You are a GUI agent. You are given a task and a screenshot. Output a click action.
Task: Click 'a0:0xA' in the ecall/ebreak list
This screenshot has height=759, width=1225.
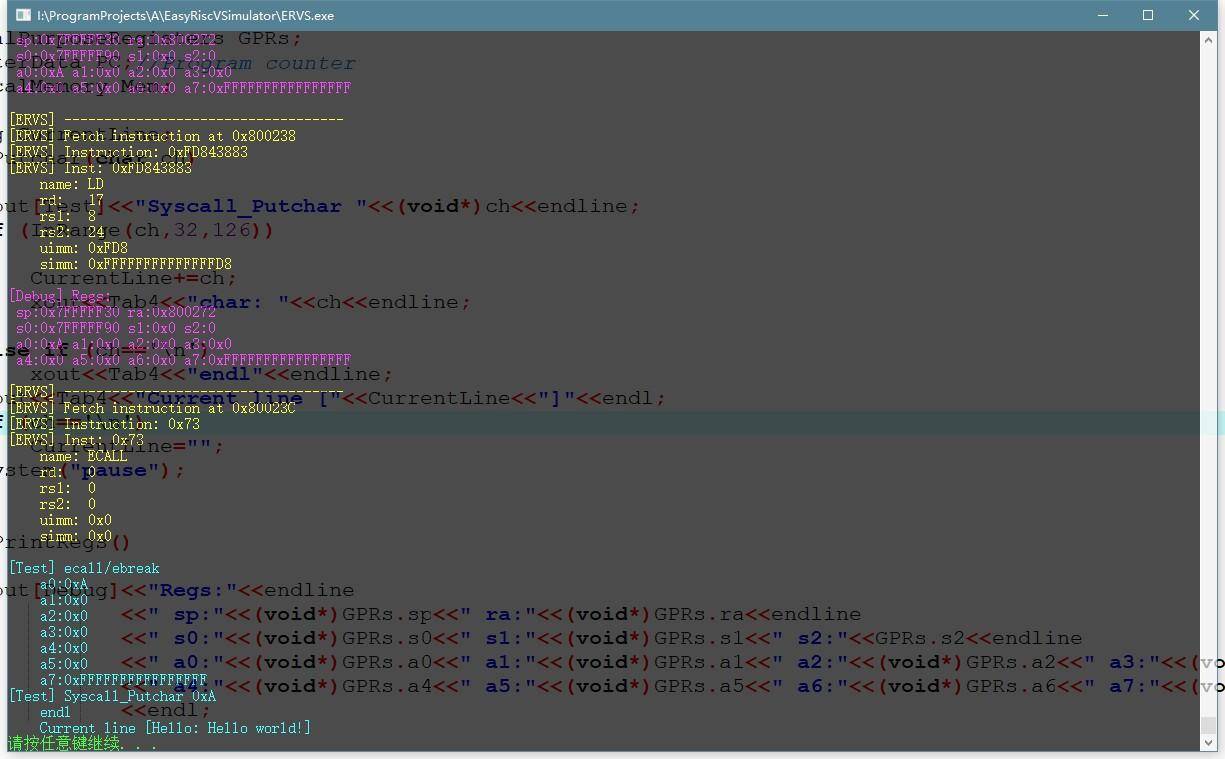[63, 584]
